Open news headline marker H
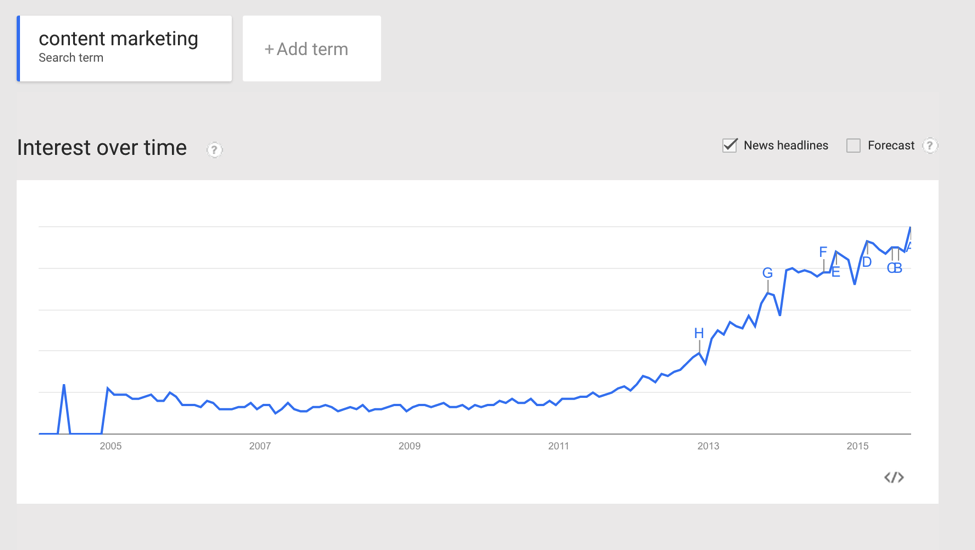Viewport: 975px width, 550px height. tap(699, 333)
